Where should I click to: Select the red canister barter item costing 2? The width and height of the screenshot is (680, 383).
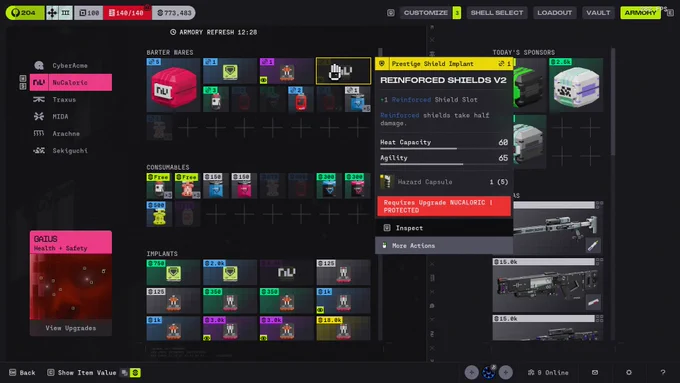(x=301, y=99)
